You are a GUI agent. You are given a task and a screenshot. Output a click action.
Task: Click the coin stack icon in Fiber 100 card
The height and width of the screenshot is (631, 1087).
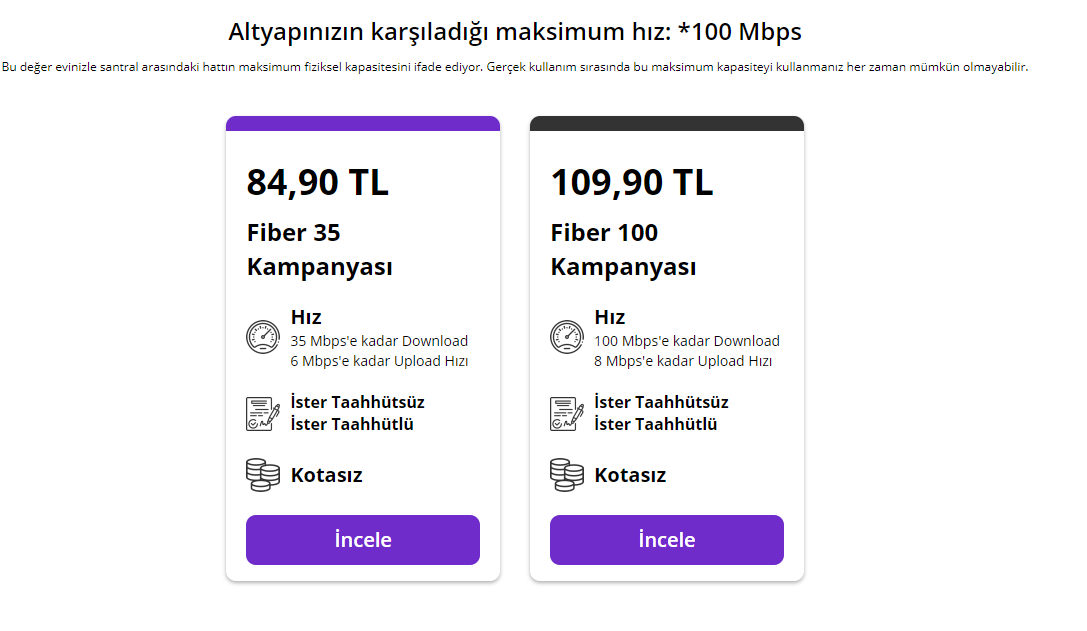tap(567, 475)
